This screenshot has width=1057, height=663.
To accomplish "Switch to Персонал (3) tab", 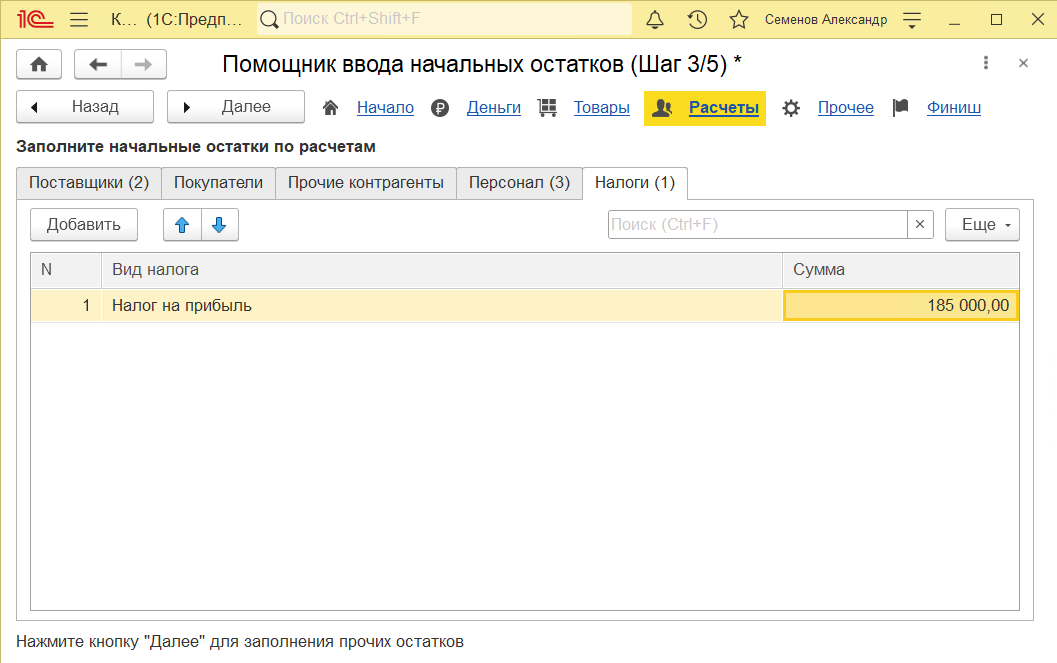I will 520,183.
